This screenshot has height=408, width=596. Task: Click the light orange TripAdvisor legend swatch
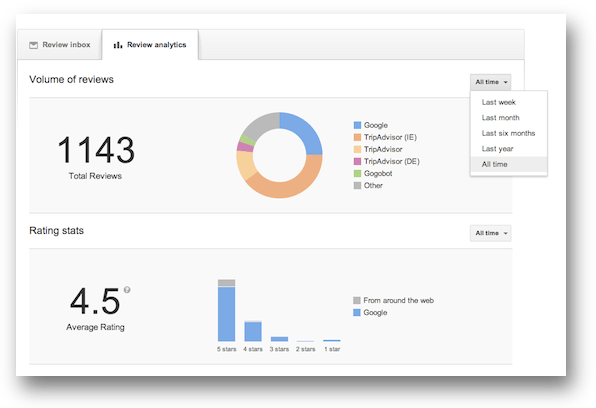tap(357, 149)
